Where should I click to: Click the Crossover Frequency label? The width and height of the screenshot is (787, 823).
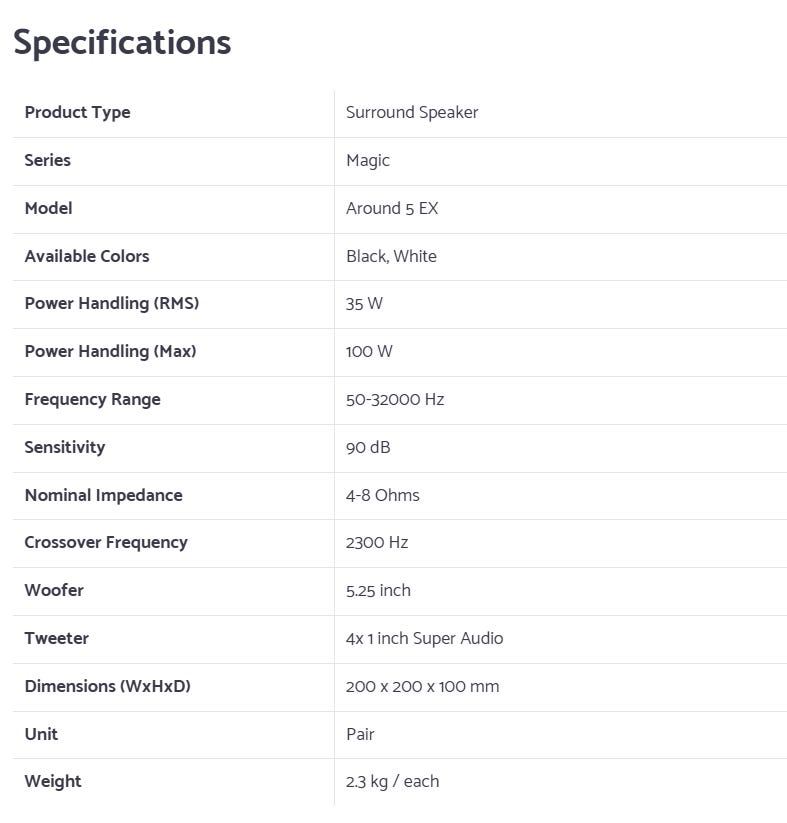(x=106, y=542)
